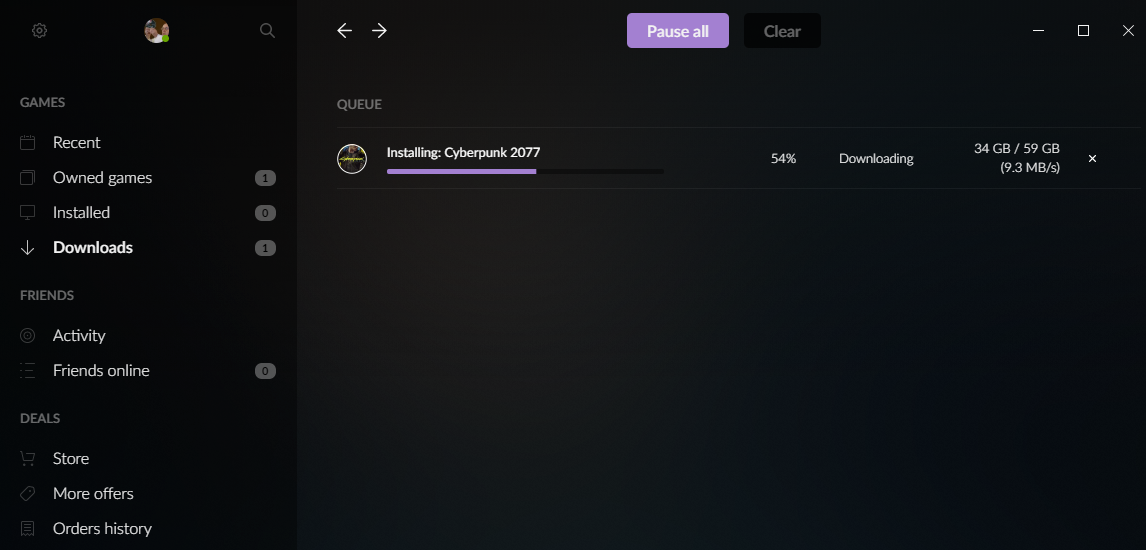Image resolution: width=1146 pixels, height=550 pixels.
Task: Click the search magnifier icon
Action: pyautogui.click(x=267, y=31)
